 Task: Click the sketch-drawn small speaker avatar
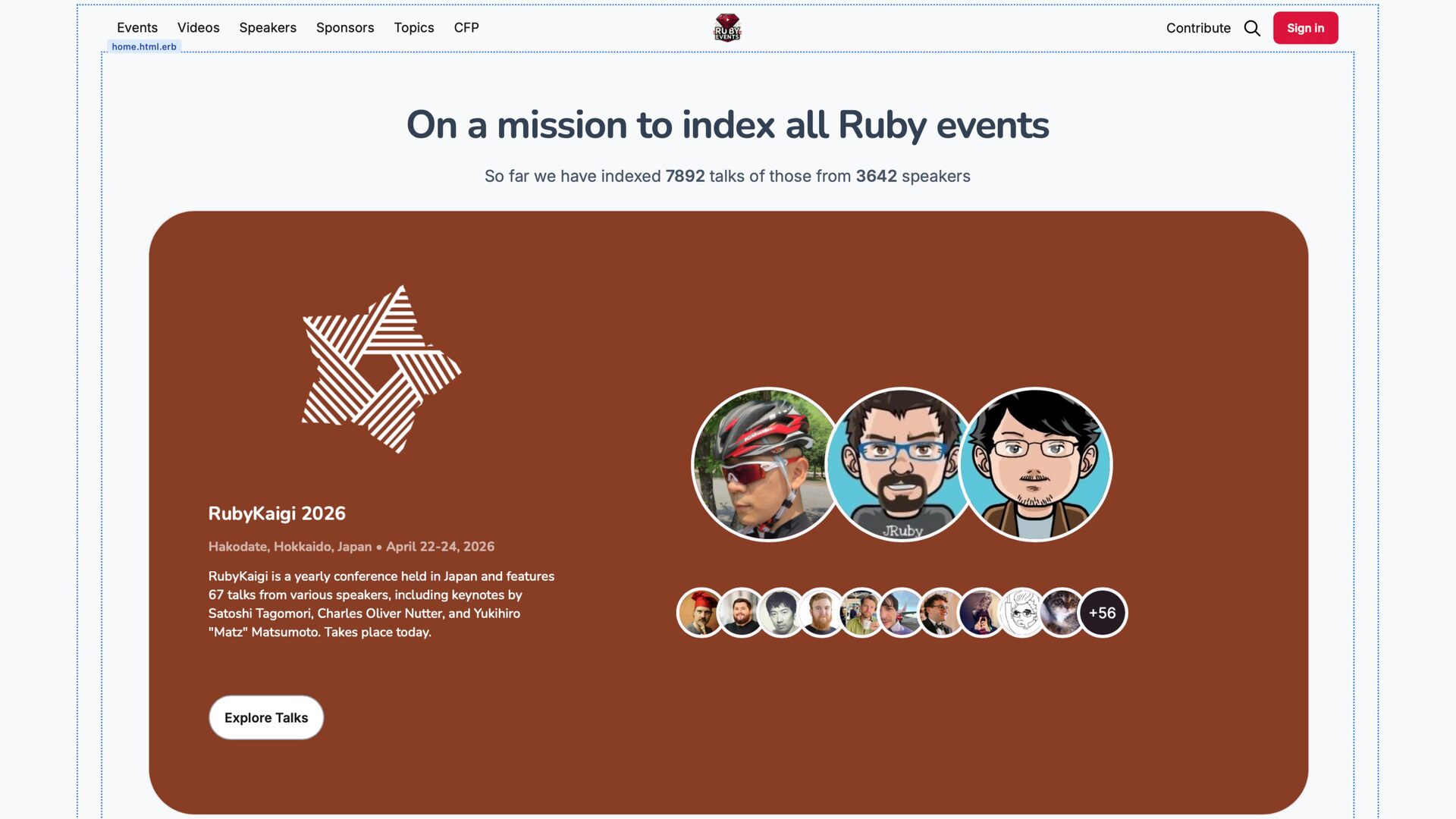[x=1021, y=613]
